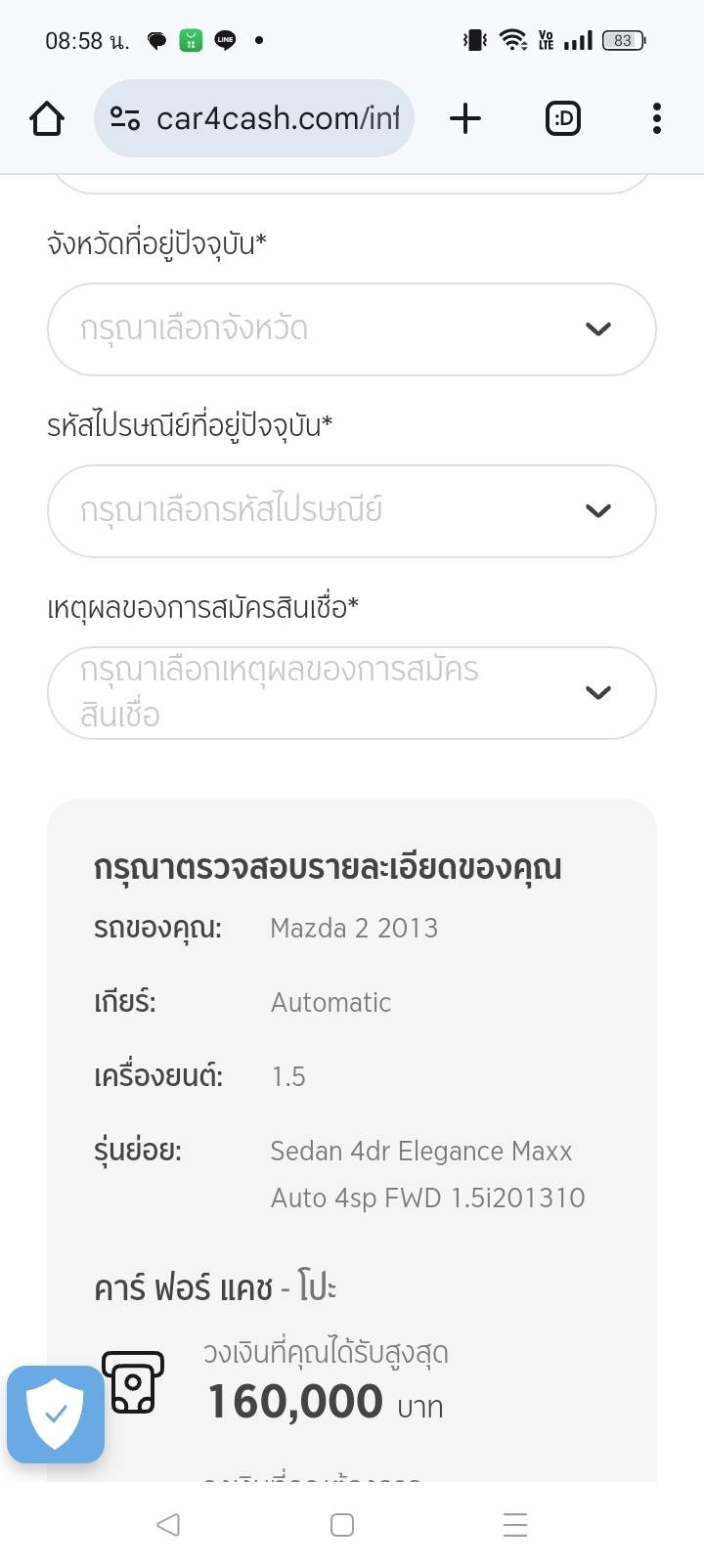Image resolution: width=704 pixels, height=1568 pixels.
Task: Open the tab switcher icon
Action: point(562,119)
